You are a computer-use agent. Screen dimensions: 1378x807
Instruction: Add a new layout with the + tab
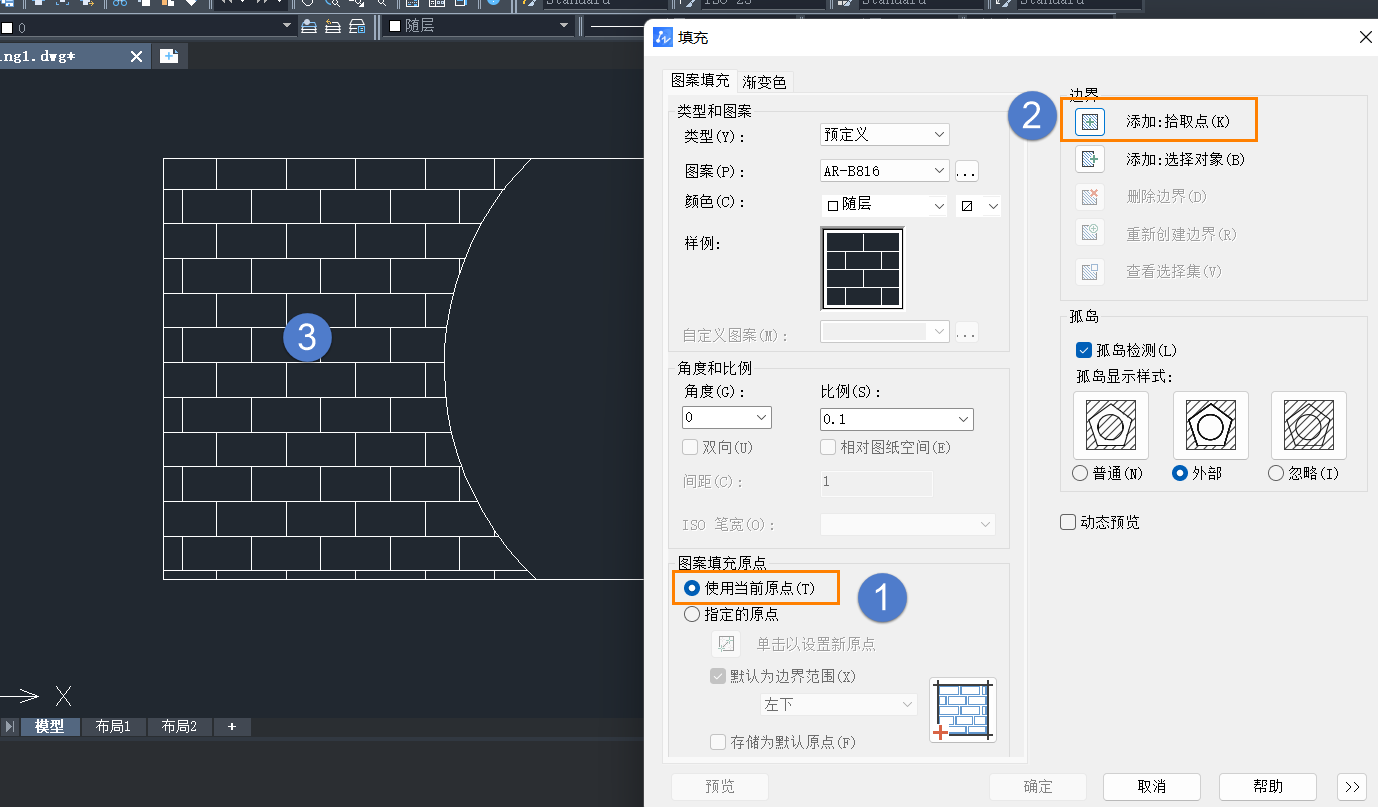click(x=232, y=727)
